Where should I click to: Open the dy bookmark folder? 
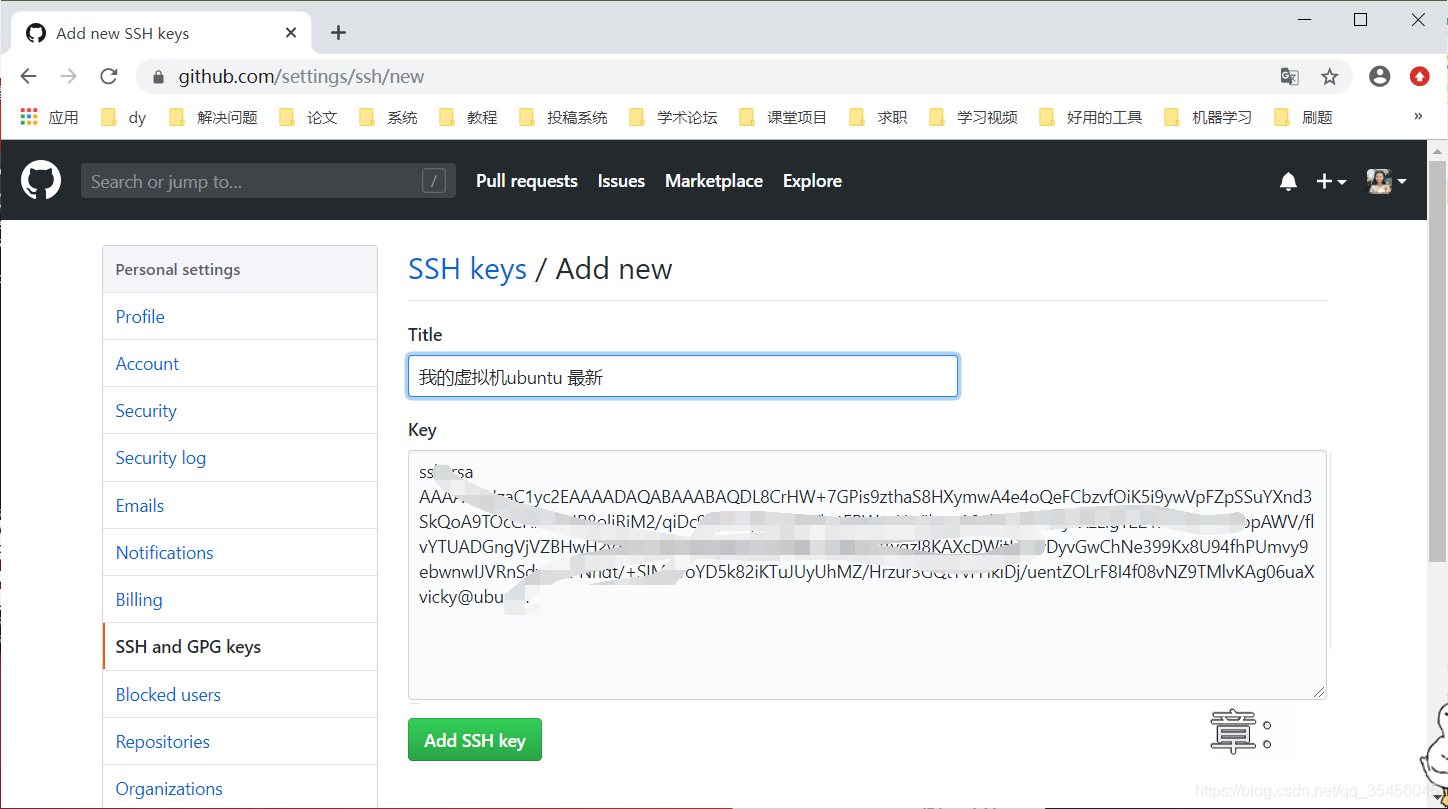pyautogui.click(x=124, y=117)
